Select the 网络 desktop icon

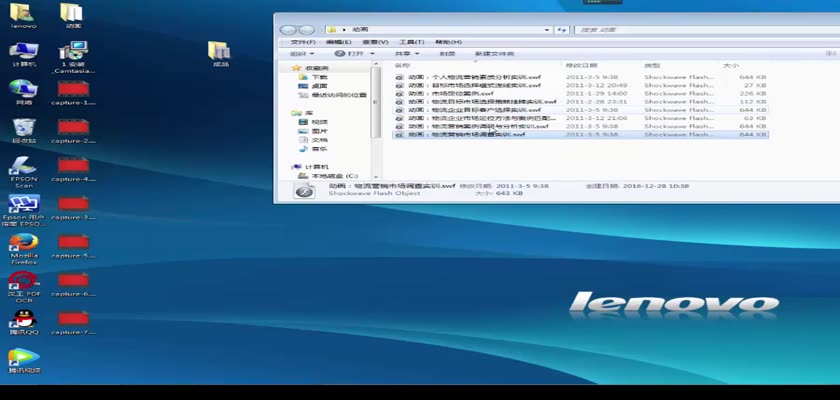pos(24,92)
